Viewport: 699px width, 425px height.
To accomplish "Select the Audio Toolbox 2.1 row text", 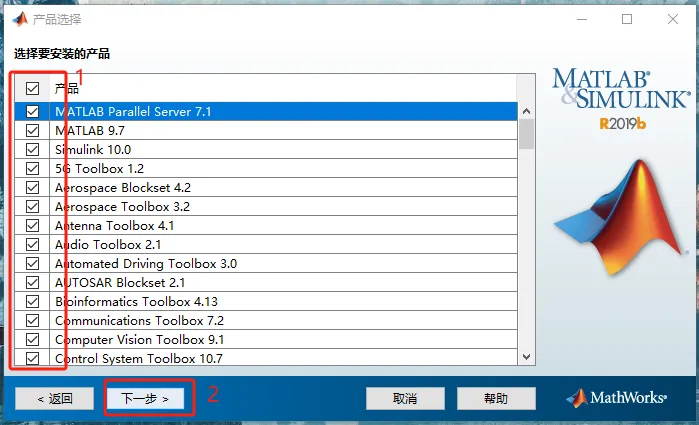I will point(108,244).
